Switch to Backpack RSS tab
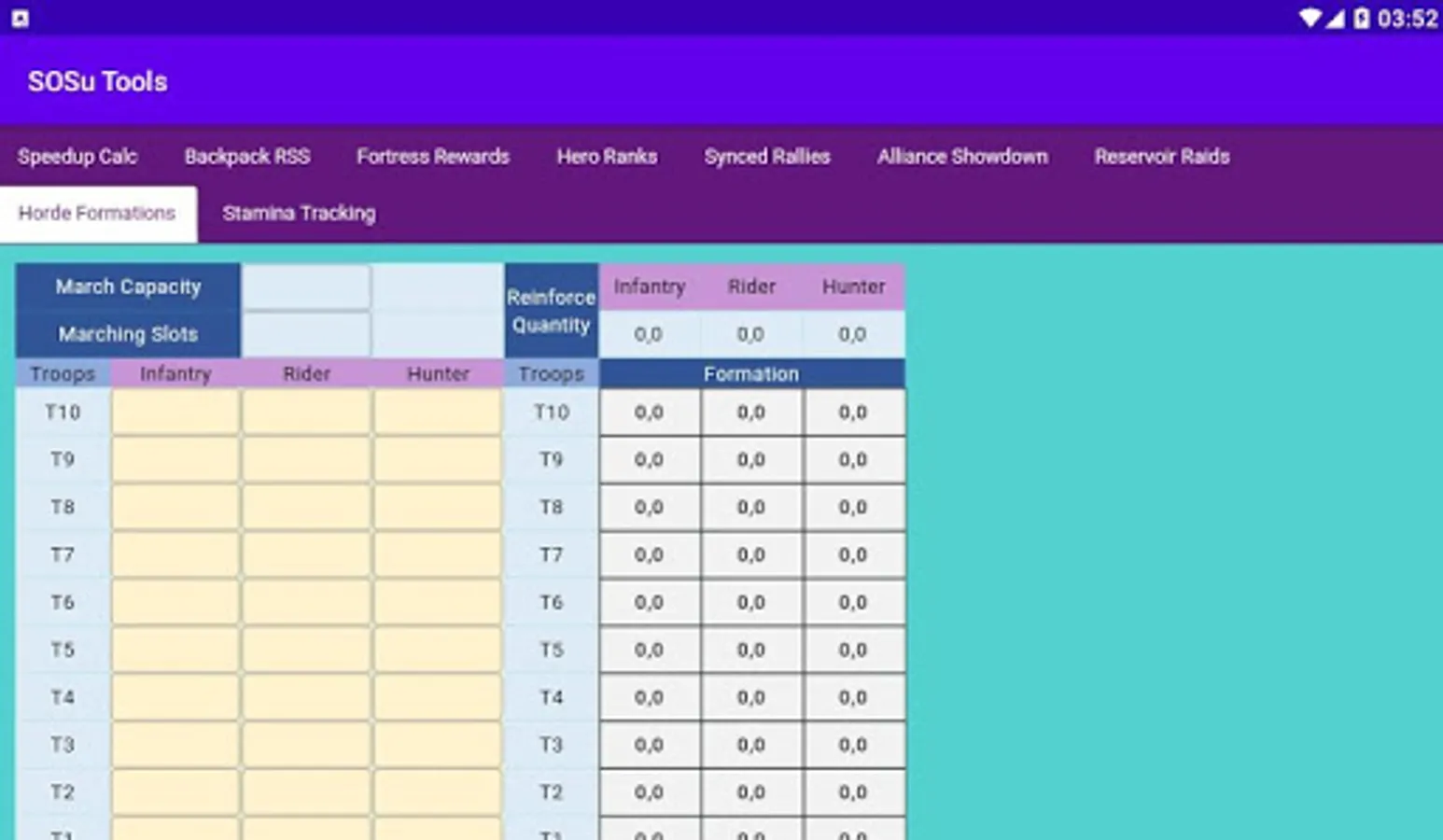 247,157
